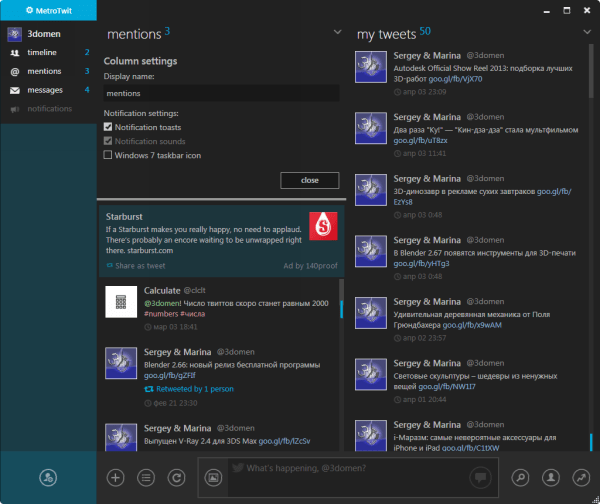The image size is (600, 504).
Task: Click the lists icon in bottom bar
Action: (146, 478)
